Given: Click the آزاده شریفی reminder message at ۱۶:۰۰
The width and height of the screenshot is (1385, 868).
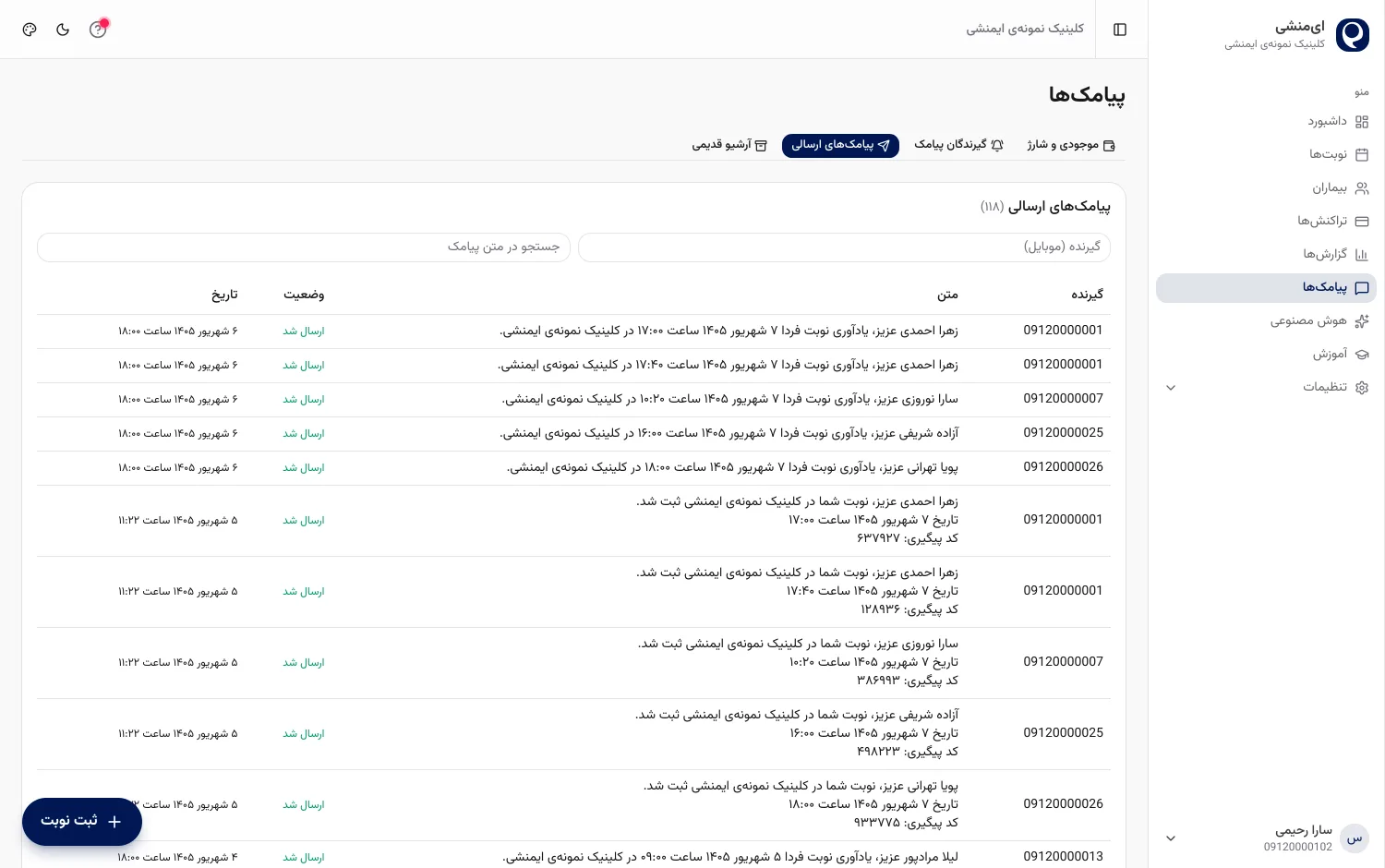Looking at the screenshot, I should 729,434.
